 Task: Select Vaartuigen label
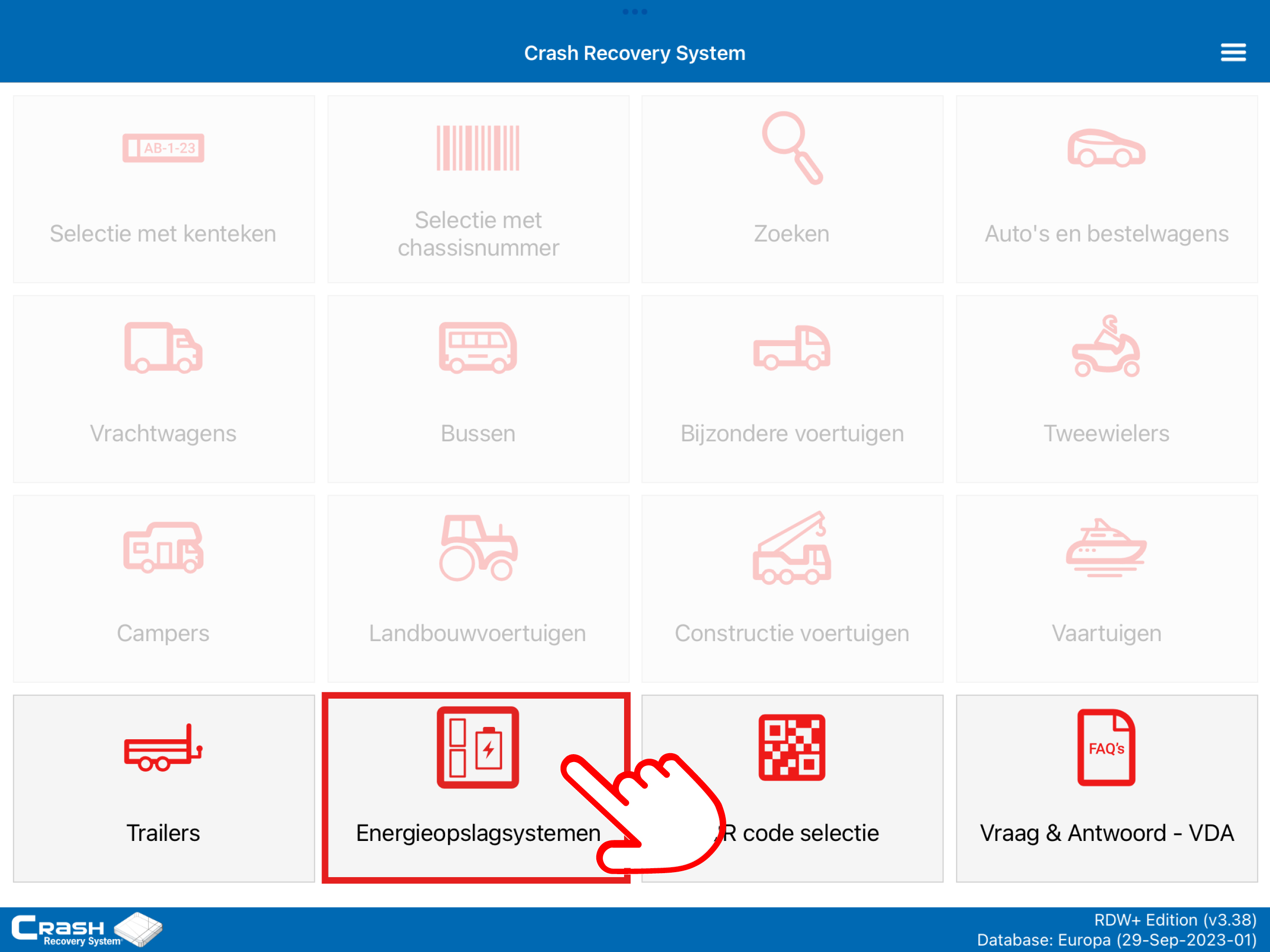point(1106,633)
